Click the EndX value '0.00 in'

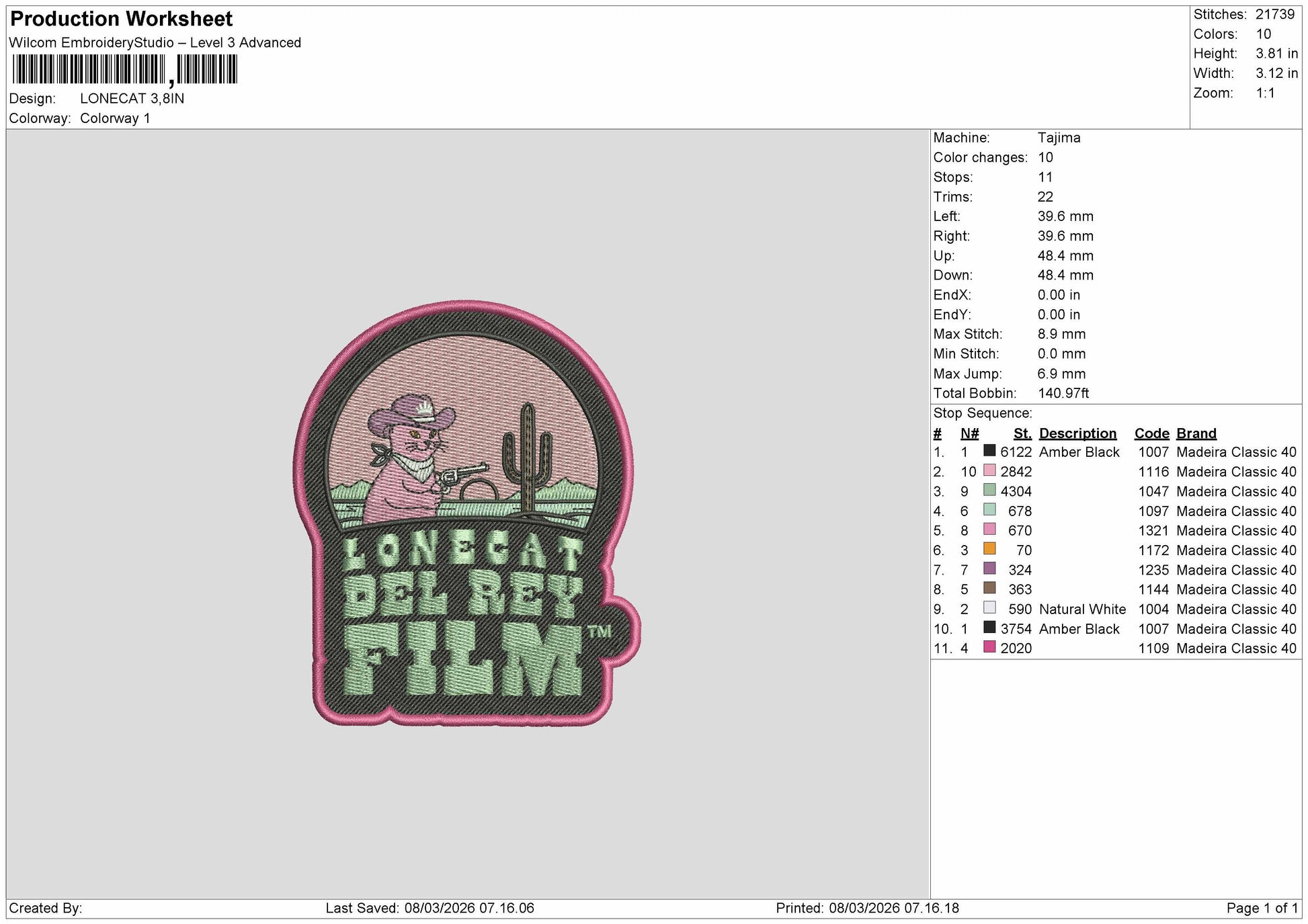tap(1059, 295)
